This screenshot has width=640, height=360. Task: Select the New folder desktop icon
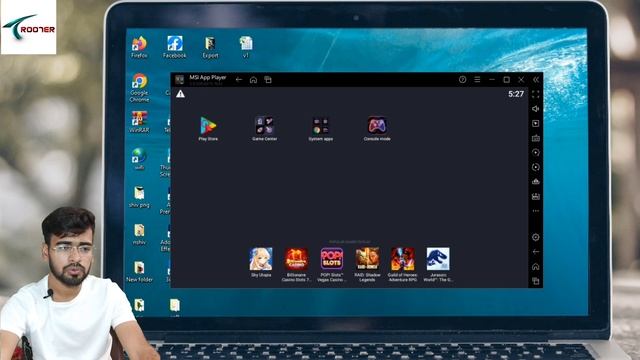139,272
